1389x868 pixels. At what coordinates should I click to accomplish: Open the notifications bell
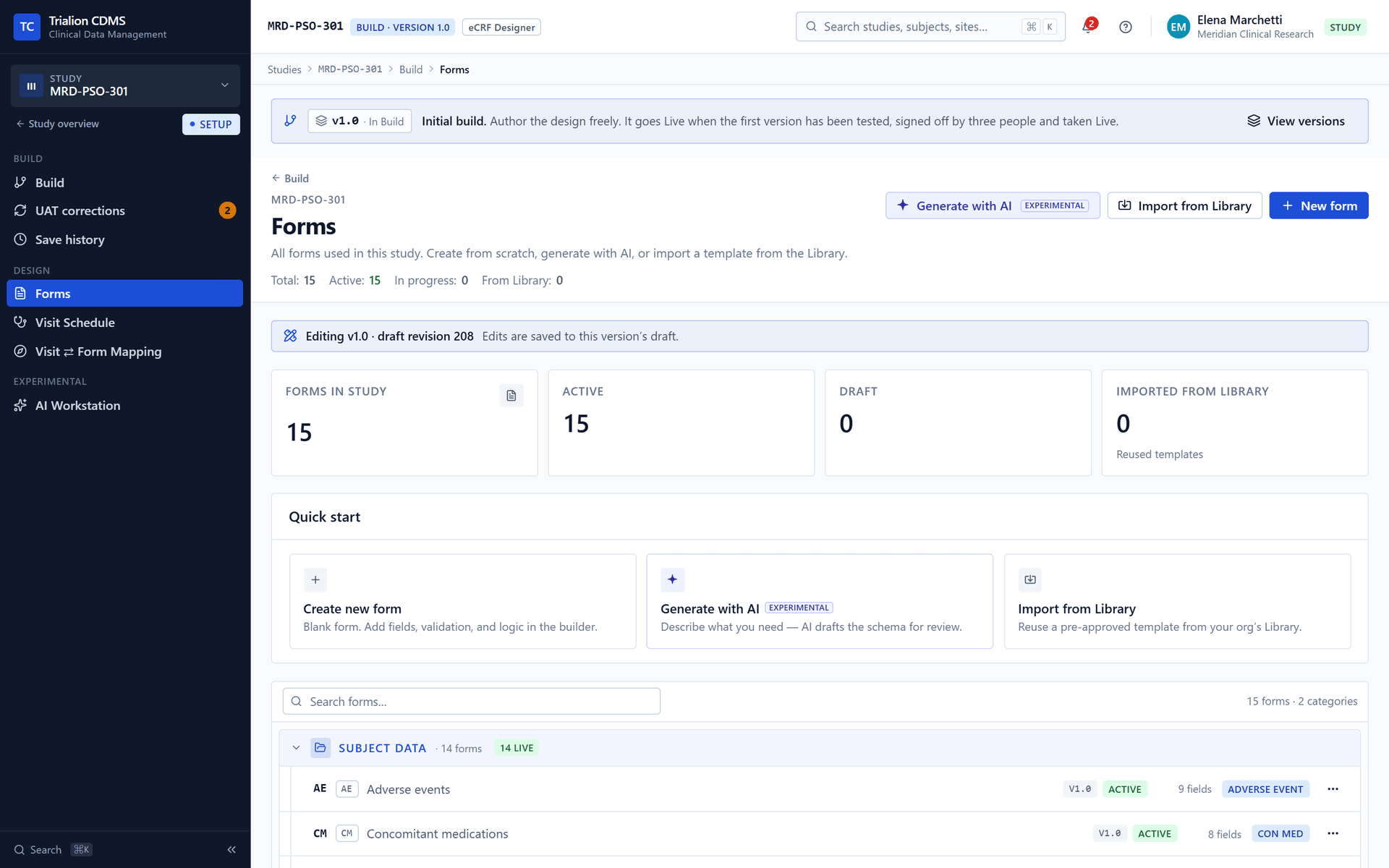pyautogui.click(x=1088, y=27)
